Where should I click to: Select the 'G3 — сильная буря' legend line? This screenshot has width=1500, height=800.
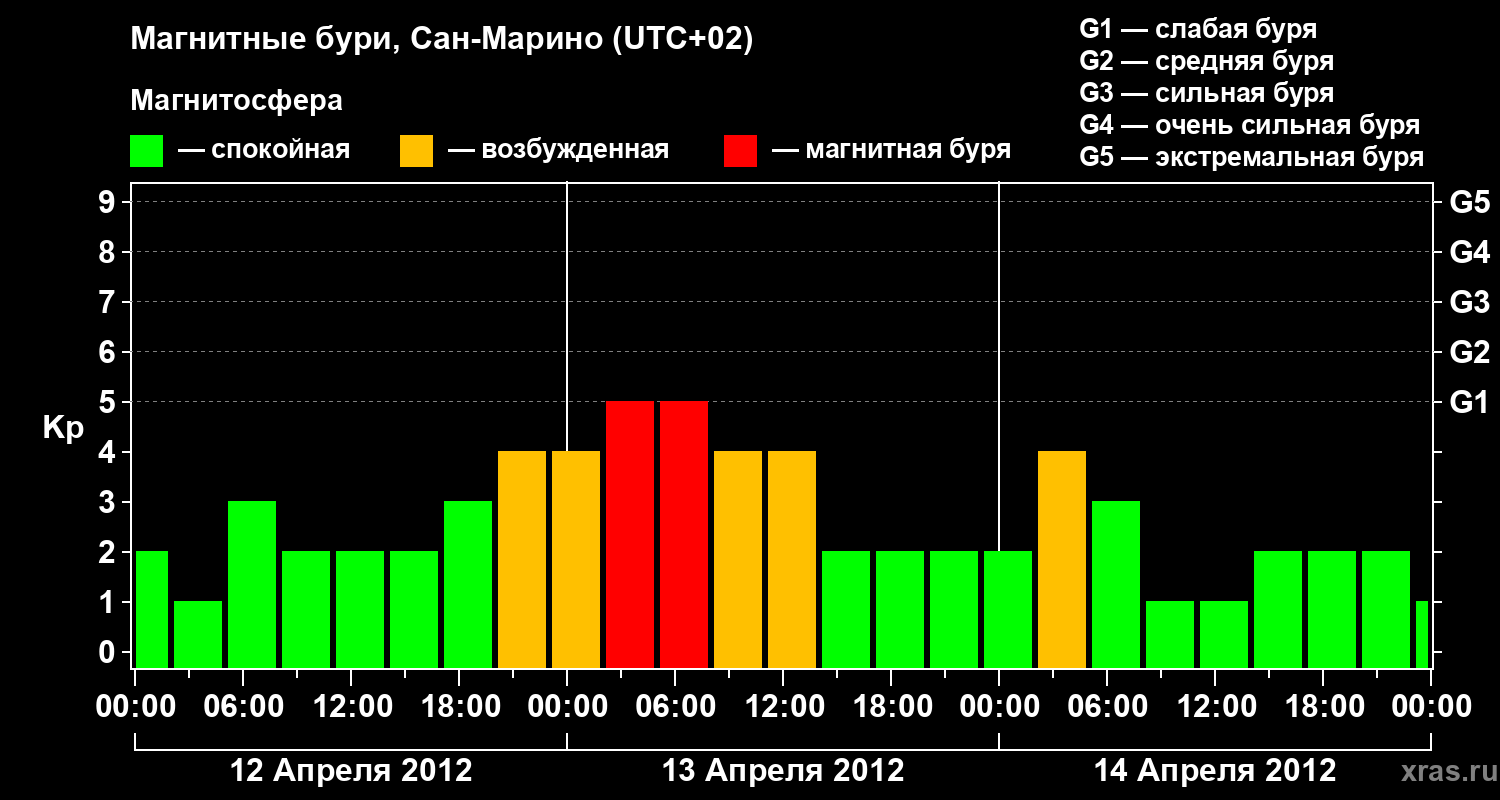(x=1206, y=93)
